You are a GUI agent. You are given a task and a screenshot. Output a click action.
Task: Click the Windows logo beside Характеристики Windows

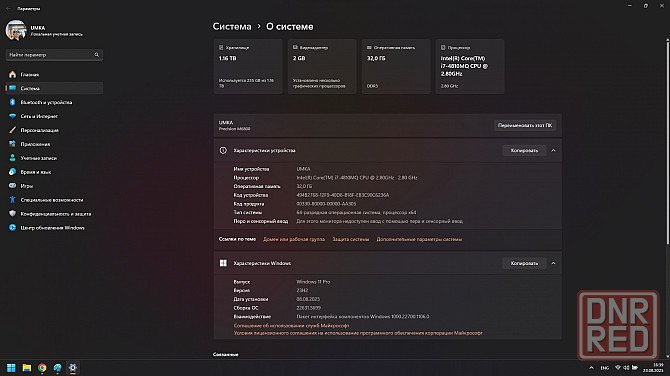point(223,263)
